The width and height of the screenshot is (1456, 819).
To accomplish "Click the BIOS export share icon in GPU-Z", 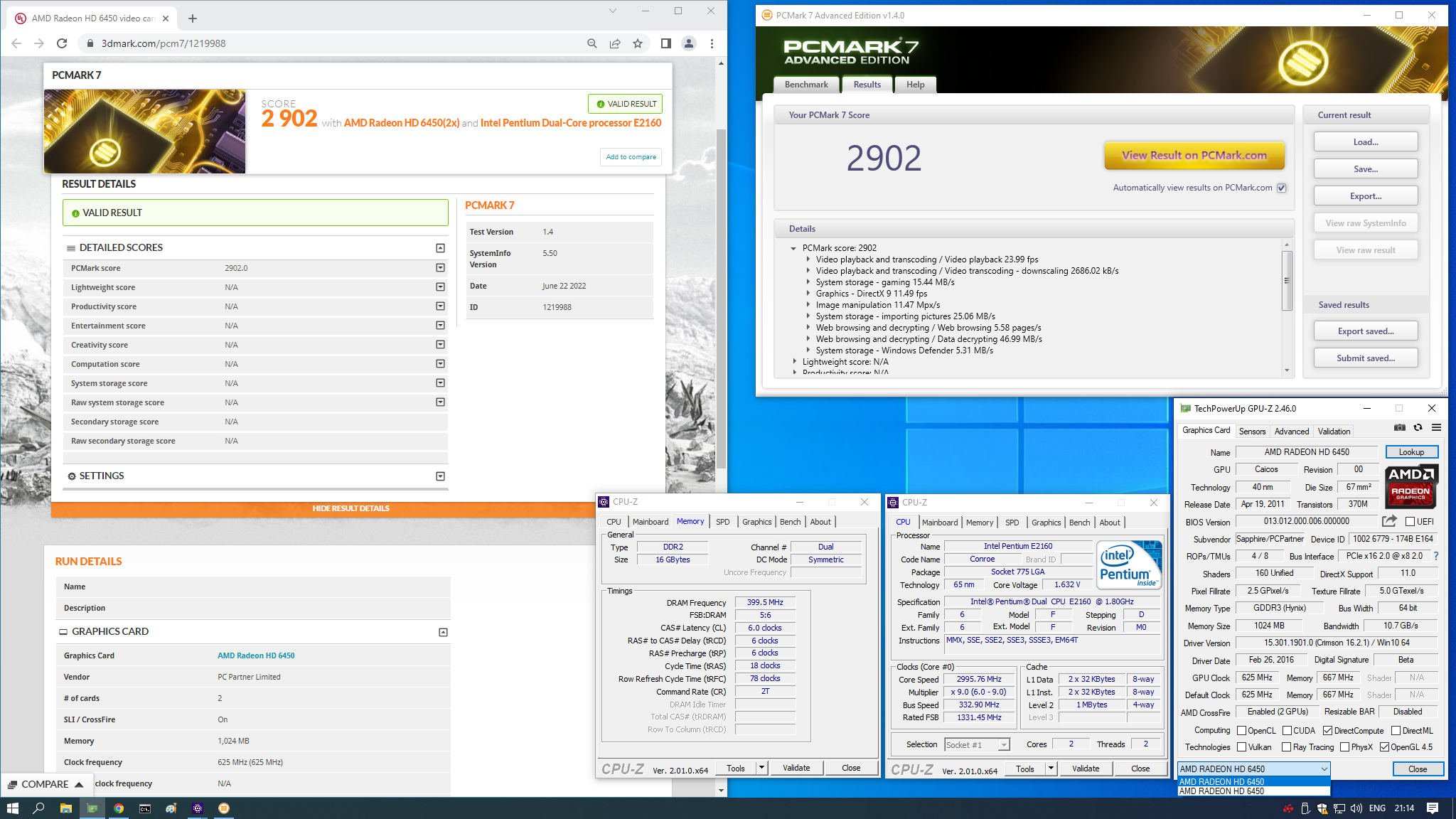I will click(x=1389, y=521).
